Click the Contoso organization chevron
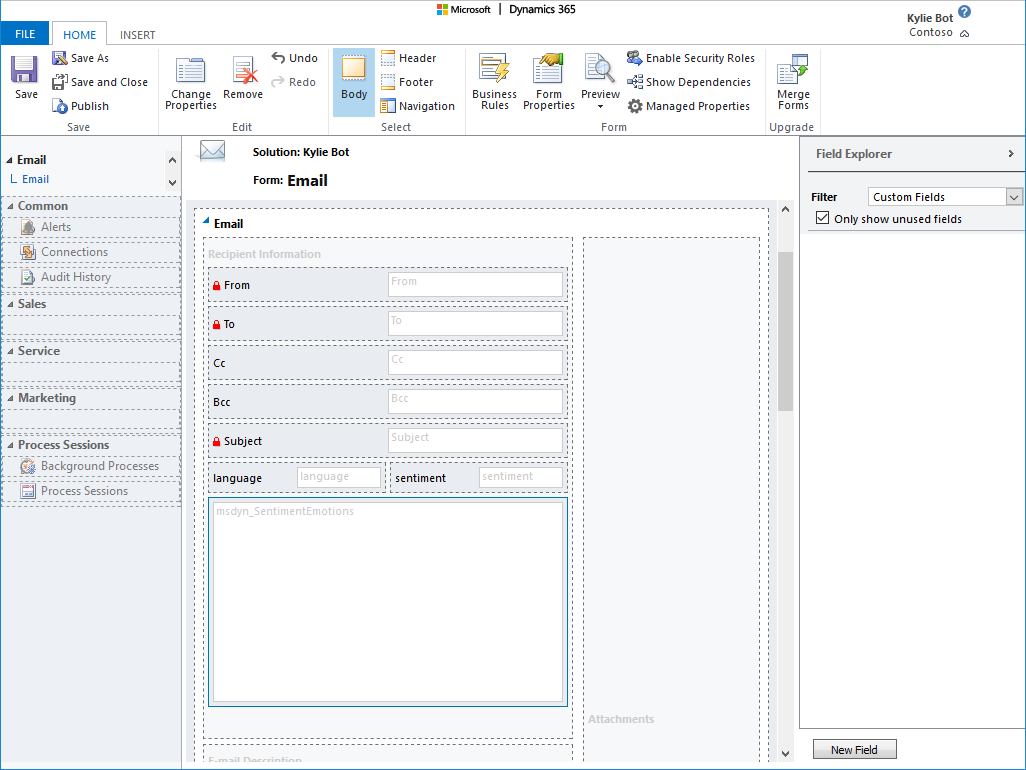The image size is (1026, 770). point(964,33)
